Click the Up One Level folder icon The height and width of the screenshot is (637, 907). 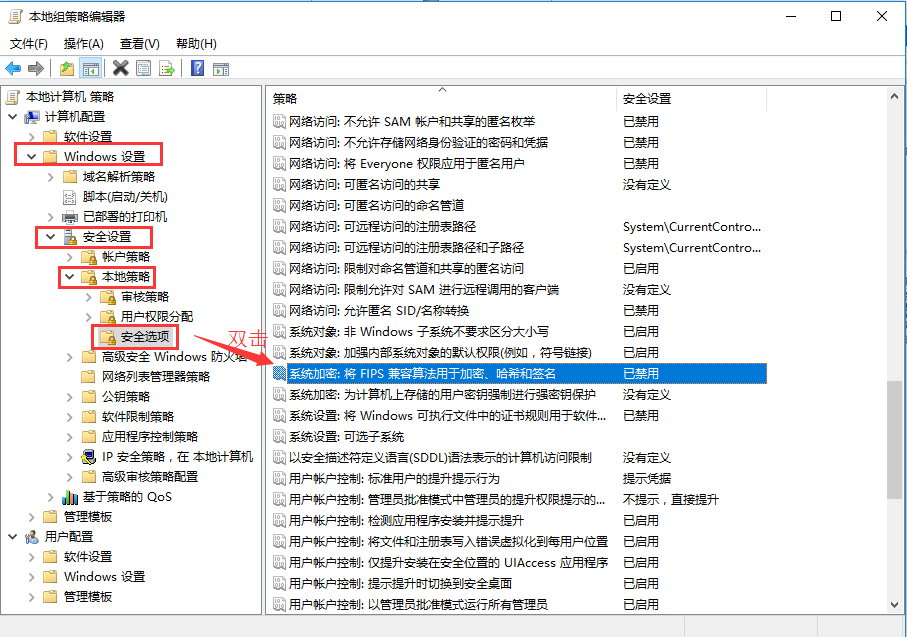(x=67, y=68)
